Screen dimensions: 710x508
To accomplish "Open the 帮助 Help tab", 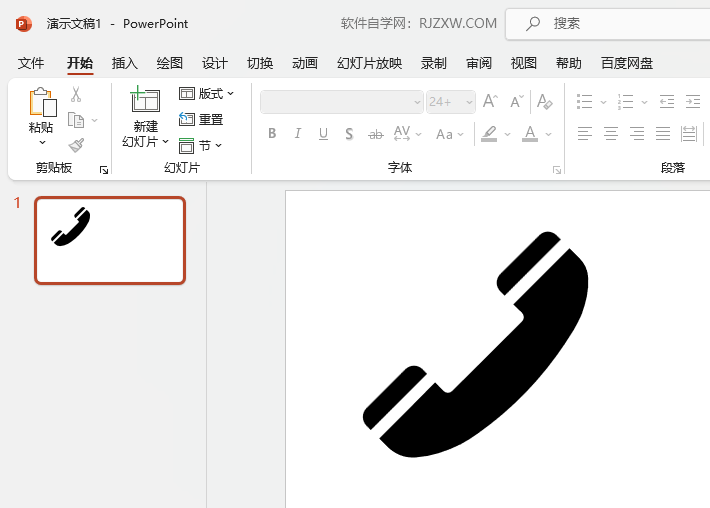I will pyautogui.click(x=569, y=63).
